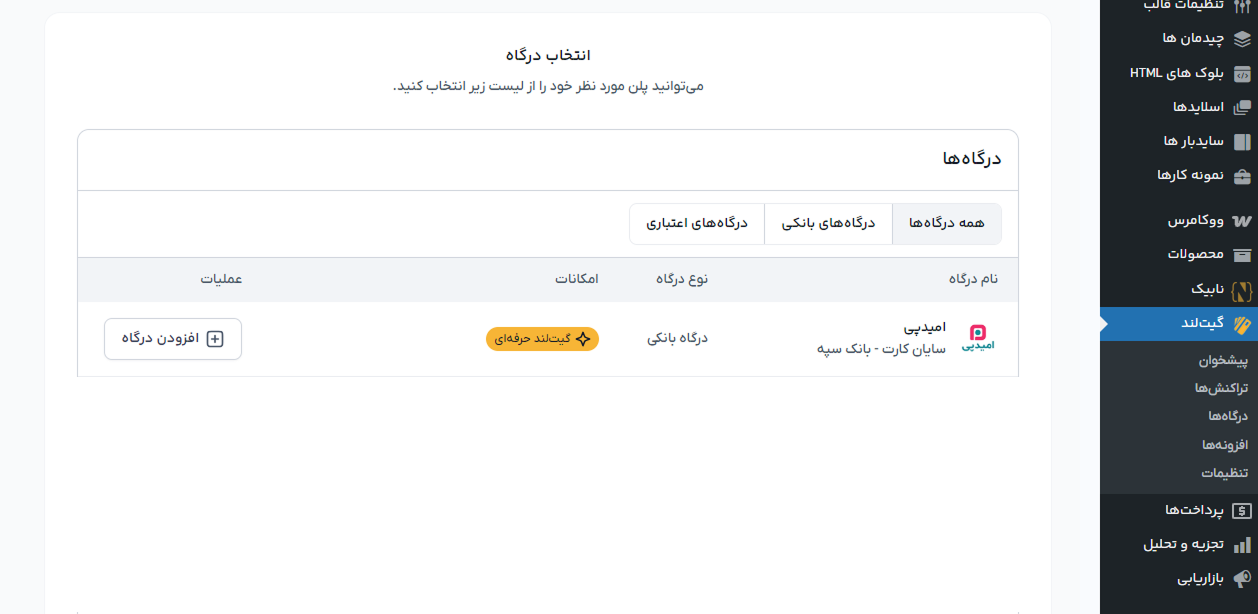This screenshot has width=1258, height=614.
Task: Switch to درگاه‌های بانکی tab
Action: [x=828, y=224]
